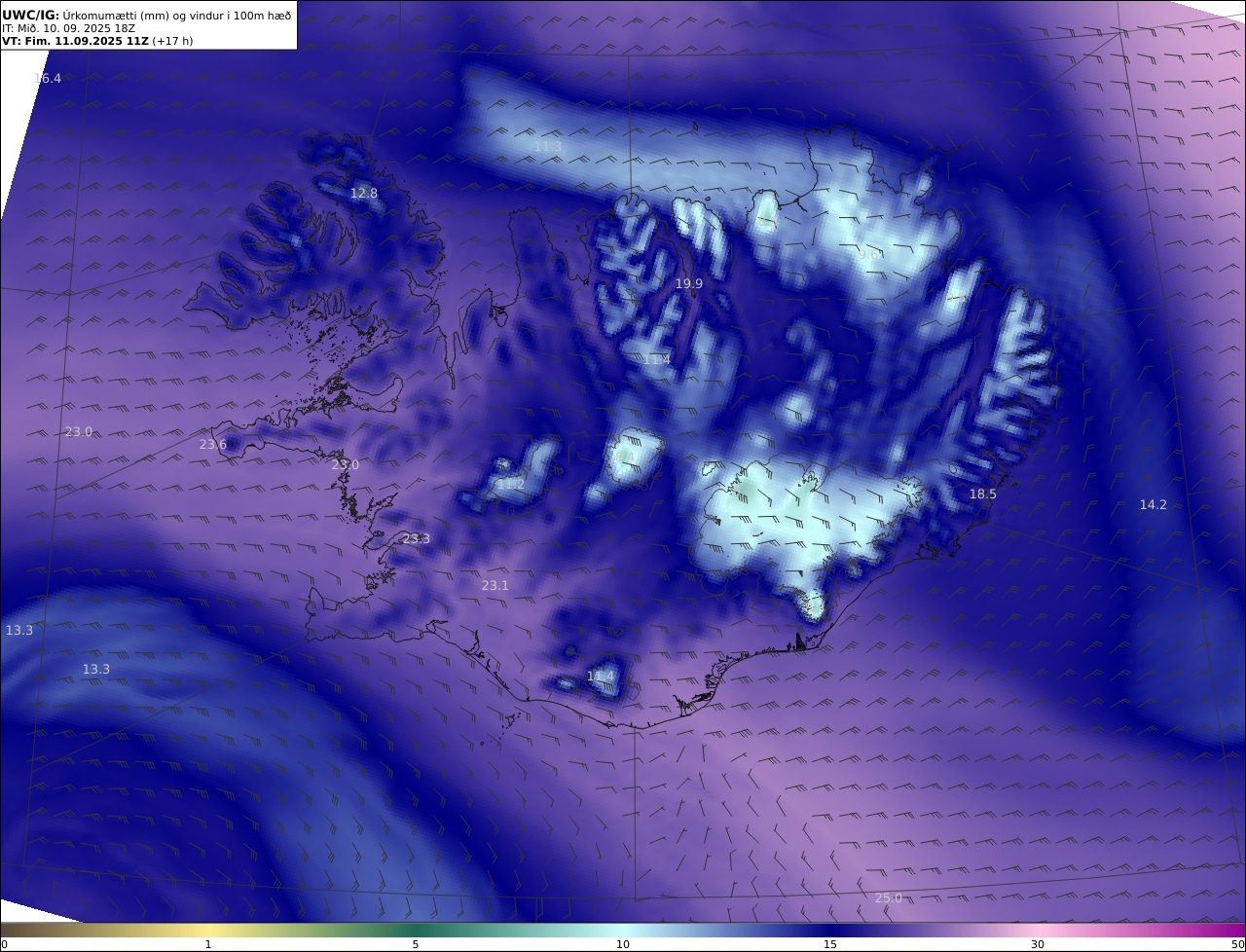Click the 25.0 value label
Screen dimensions: 1246x952
tap(888, 897)
